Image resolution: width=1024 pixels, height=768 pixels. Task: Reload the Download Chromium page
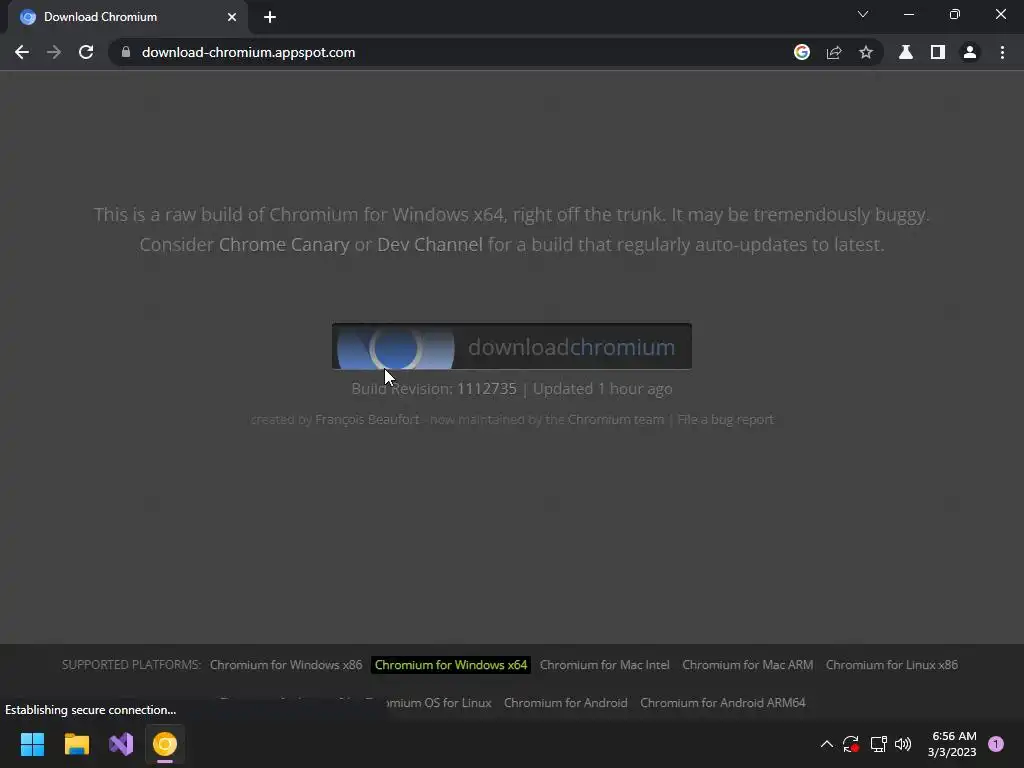click(x=86, y=52)
